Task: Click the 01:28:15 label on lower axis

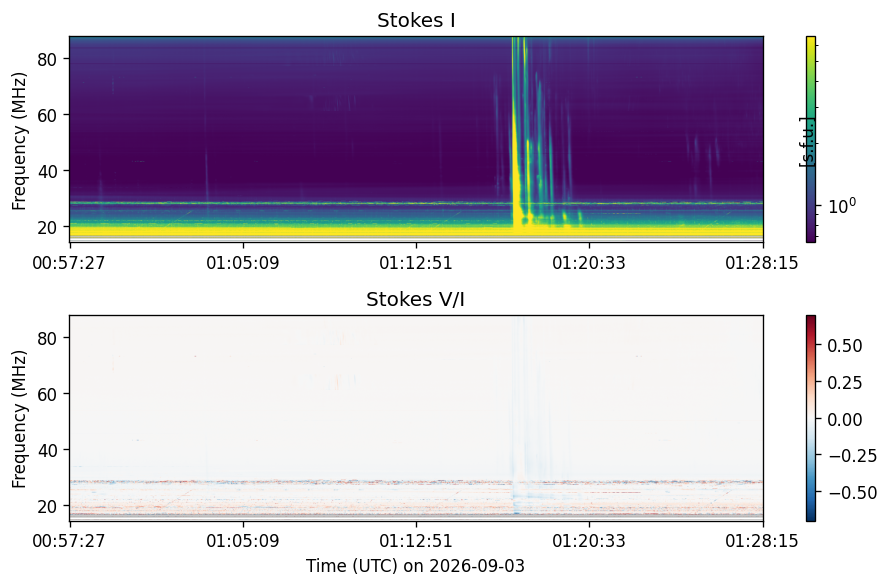Action: tap(763, 540)
